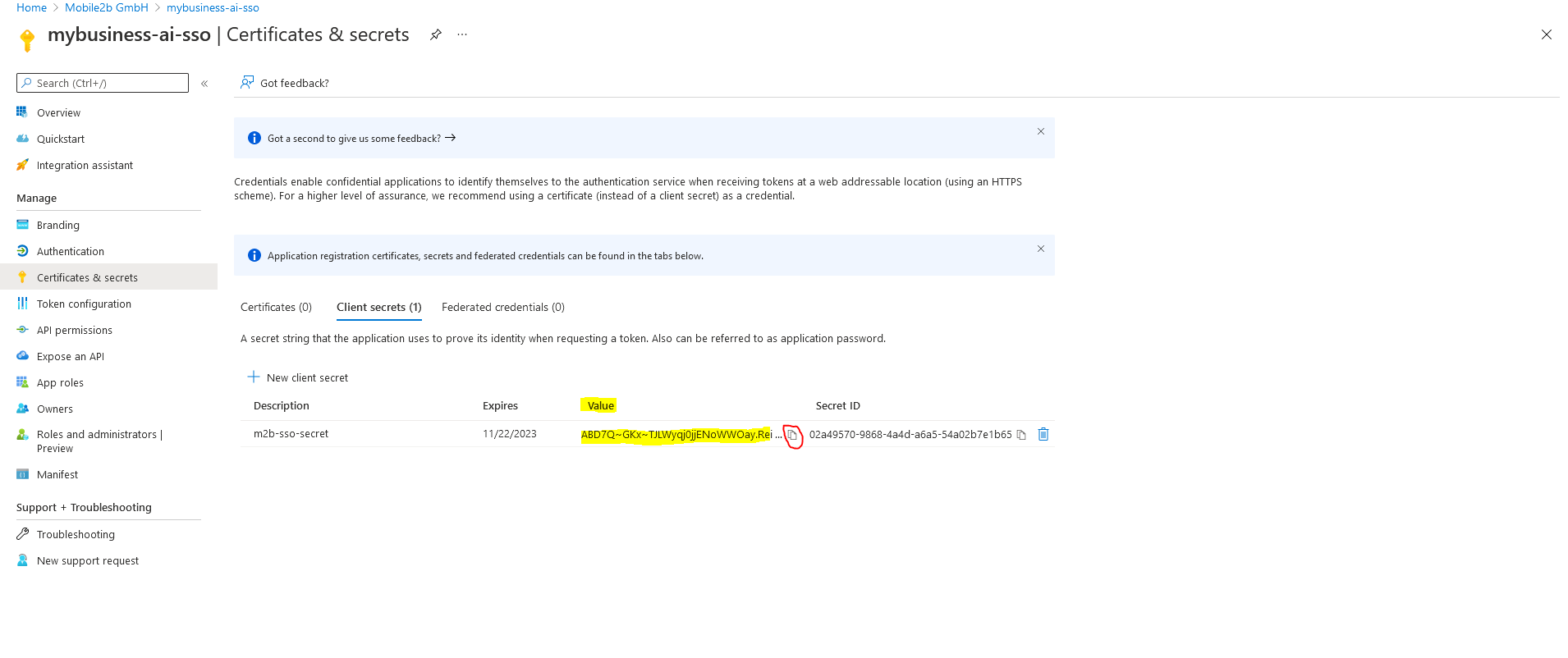Switch to Federated credentials (0) tab
Viewport: 1568px width, 658px height.
[x=503, y=307]
